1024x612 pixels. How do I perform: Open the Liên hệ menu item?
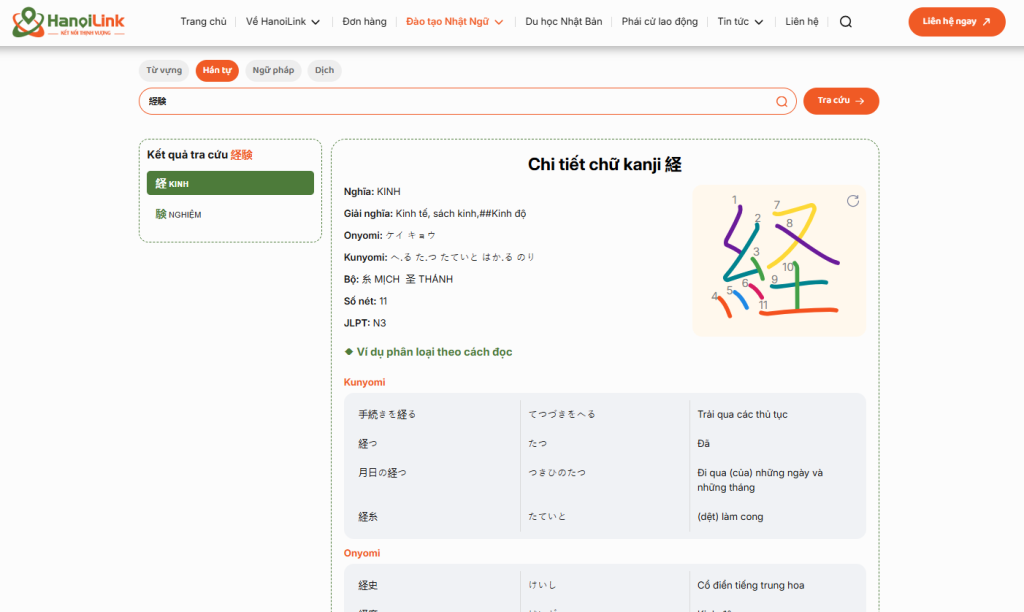tap(801, 22)
